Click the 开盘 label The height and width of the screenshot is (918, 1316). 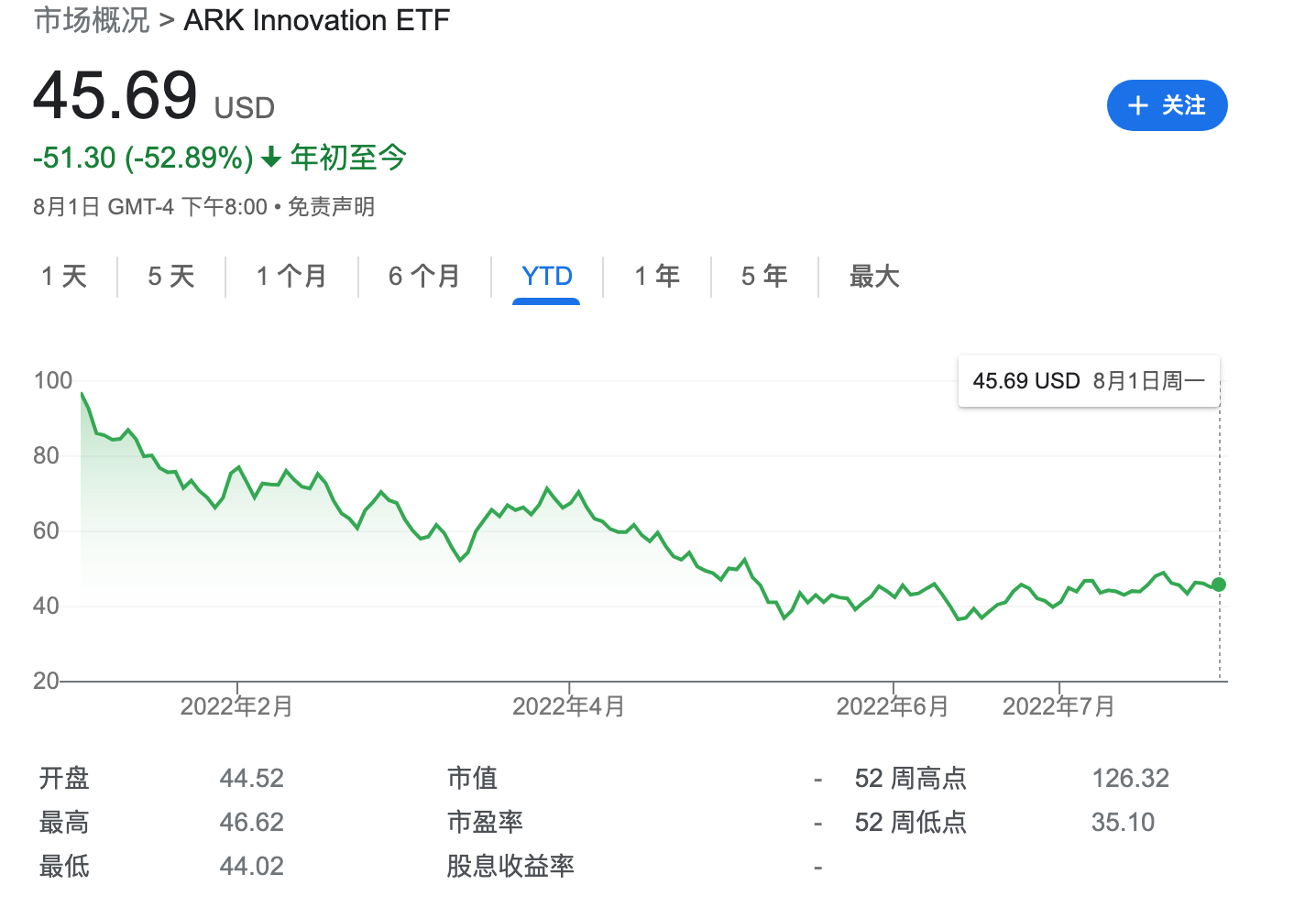(x=64, y=779)
